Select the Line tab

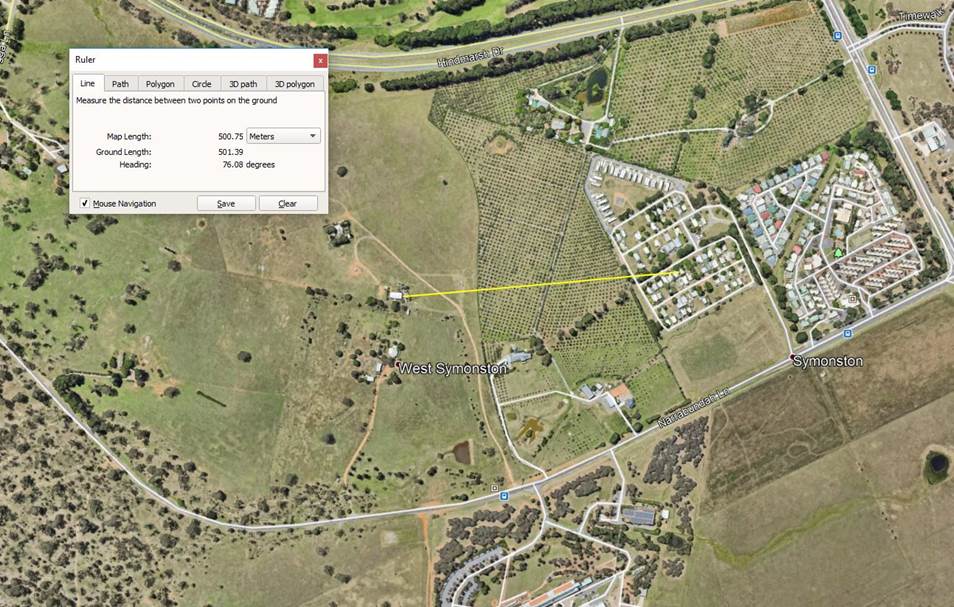coord(88,83)
